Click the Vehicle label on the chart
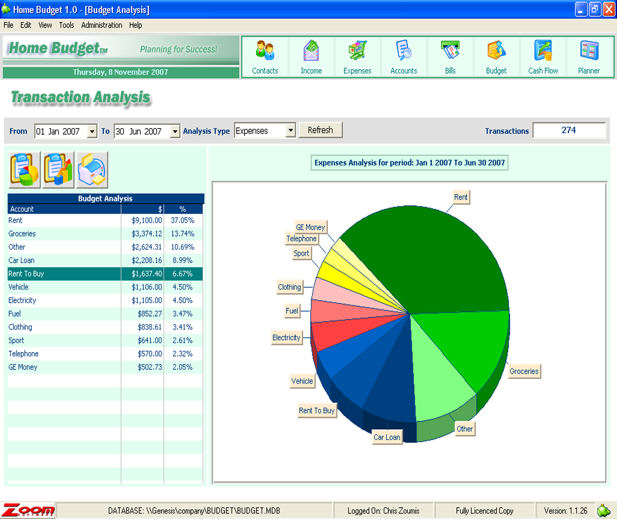The image size is (617, 519). (302, 381)
